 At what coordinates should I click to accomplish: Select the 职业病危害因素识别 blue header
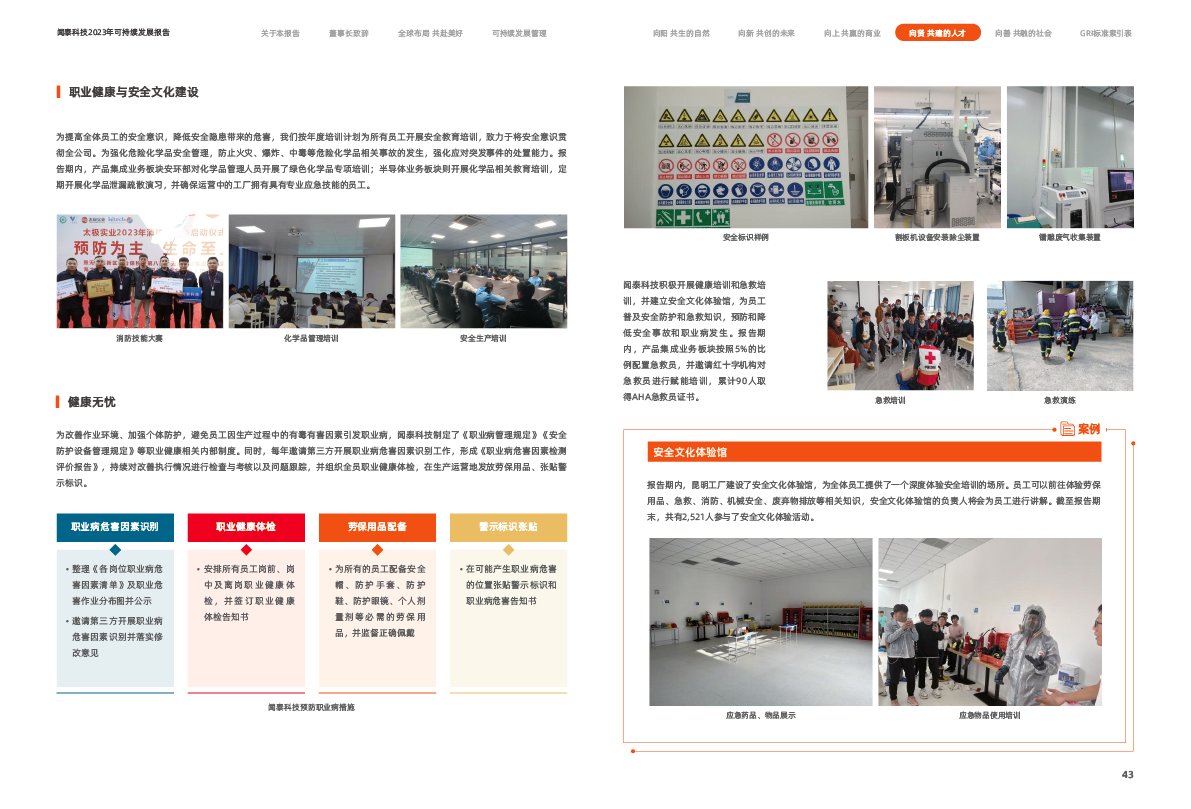tap(115, 527)
